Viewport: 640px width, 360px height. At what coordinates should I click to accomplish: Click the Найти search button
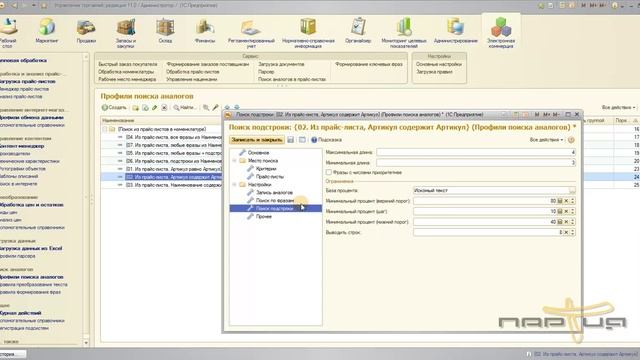(x=184, y=108)
